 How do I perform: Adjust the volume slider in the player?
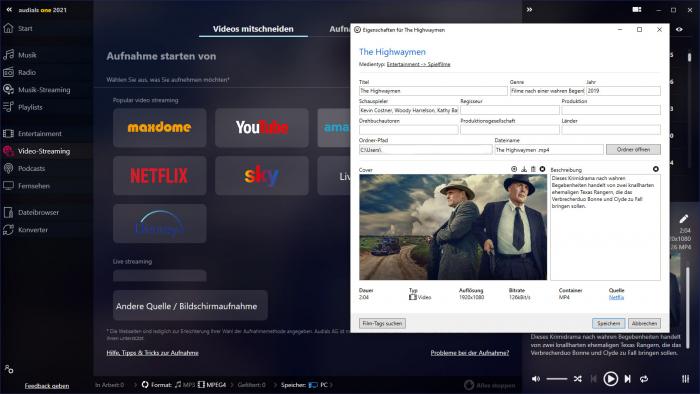[557, 379]
